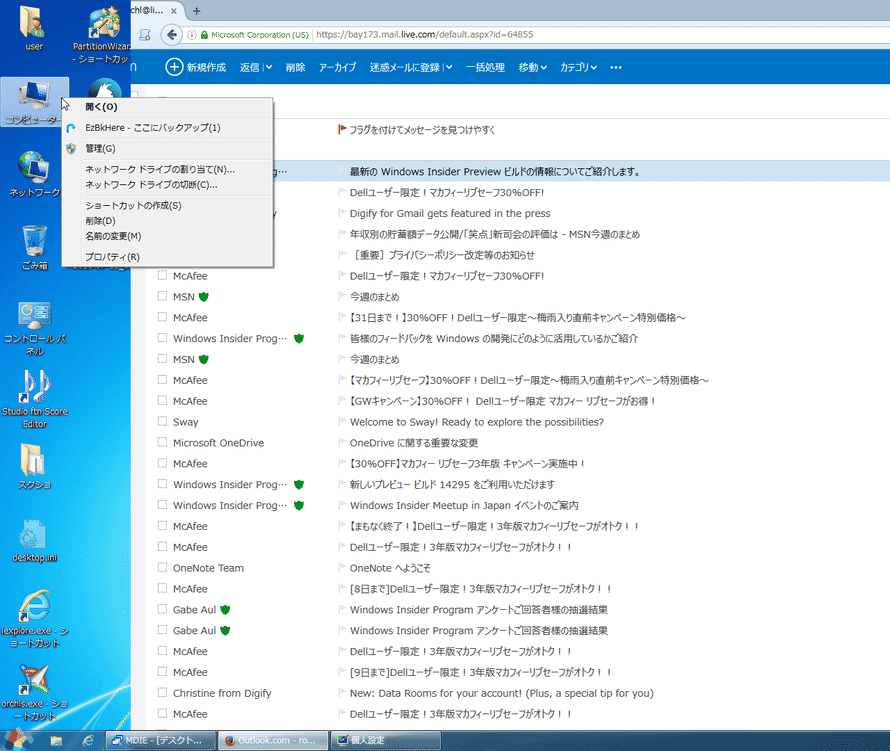Click 削除 in the Outlook toolbar
890x751 pixels.
pyautogui.click(x=295, y=68)
